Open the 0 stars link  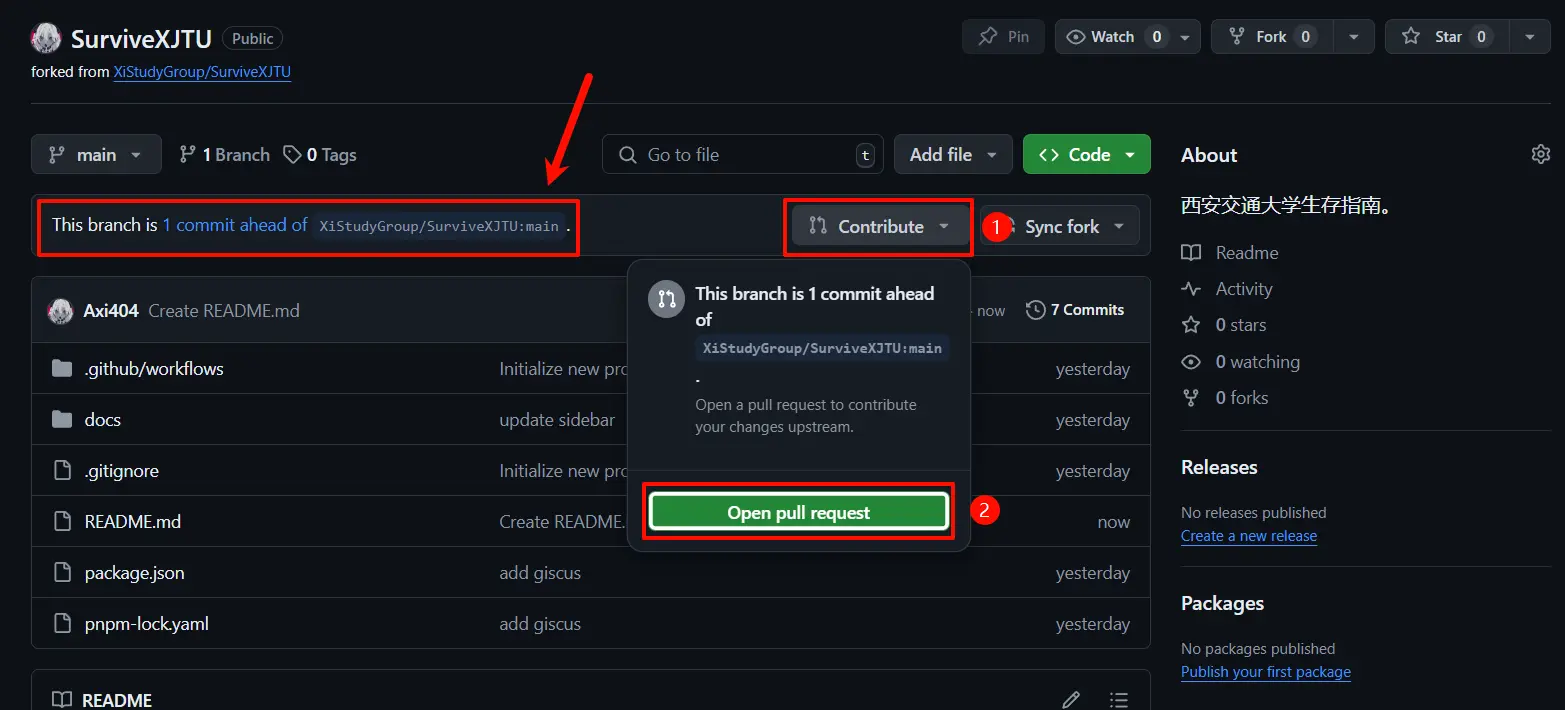tap(1224, 325)
